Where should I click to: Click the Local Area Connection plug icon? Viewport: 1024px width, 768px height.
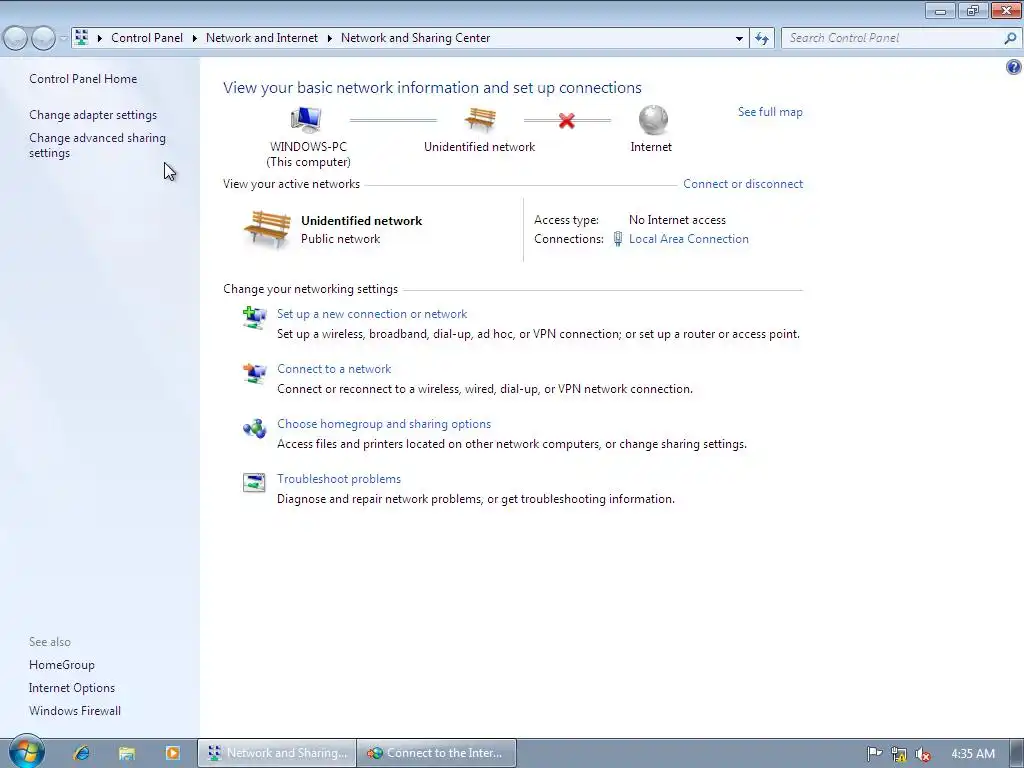618,239
